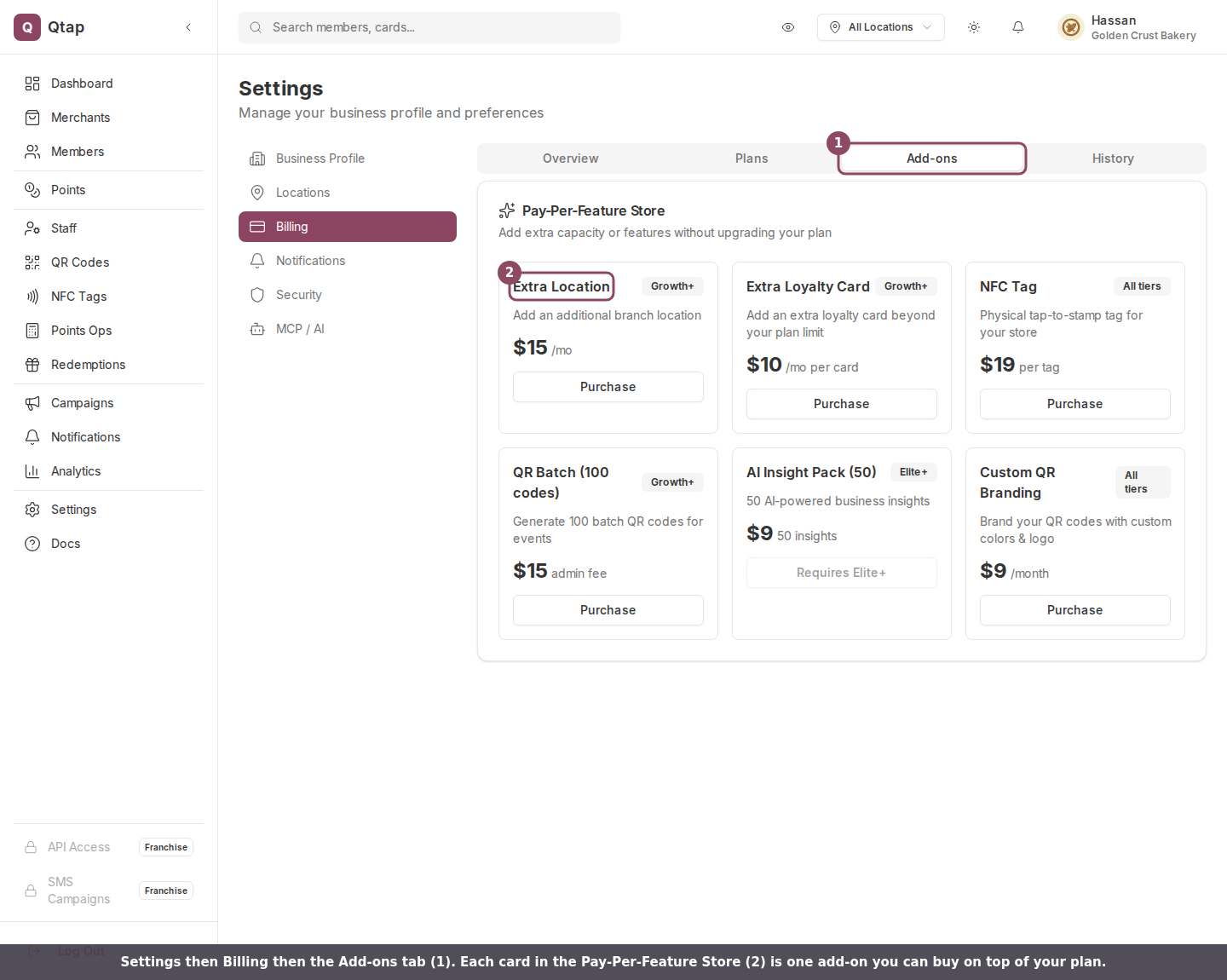Switch to the Plans tab

tap(752, 159)
